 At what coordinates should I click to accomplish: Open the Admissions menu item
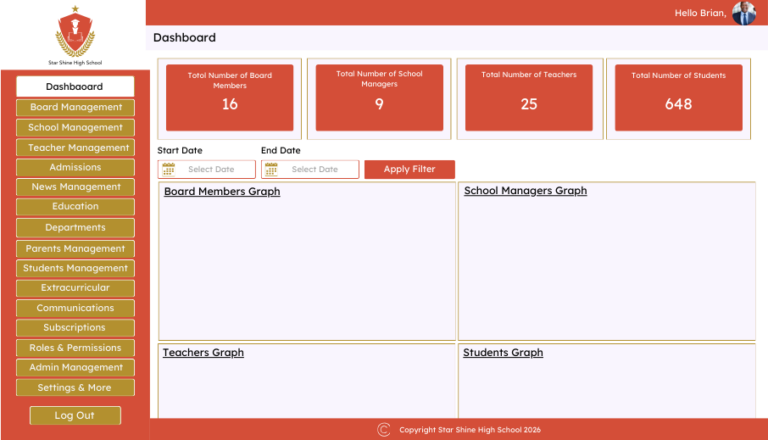[75, 167]
